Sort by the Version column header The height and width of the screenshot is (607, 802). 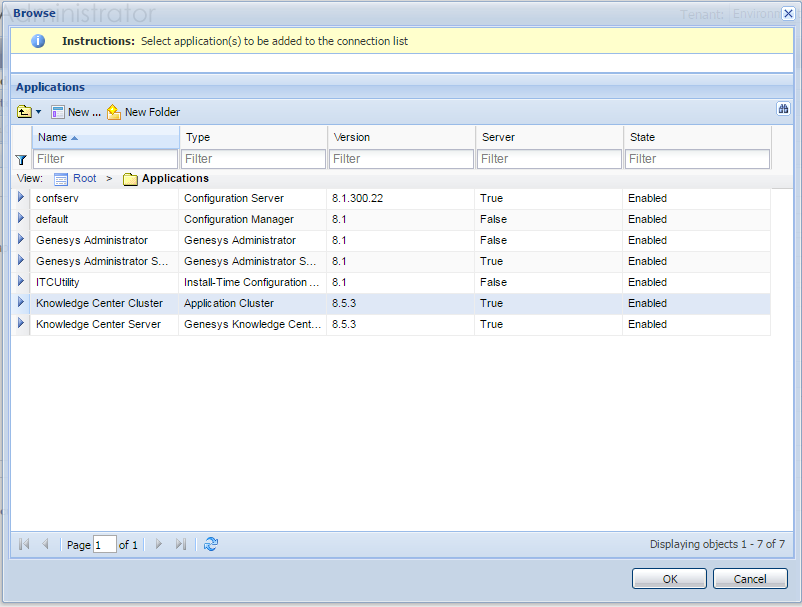[x=400, y=137]
